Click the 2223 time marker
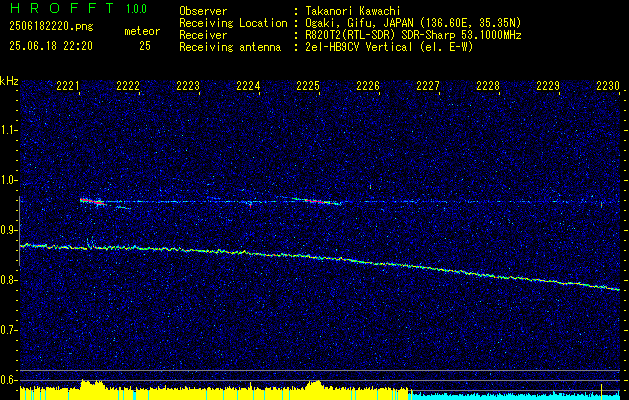 (188, 85)
